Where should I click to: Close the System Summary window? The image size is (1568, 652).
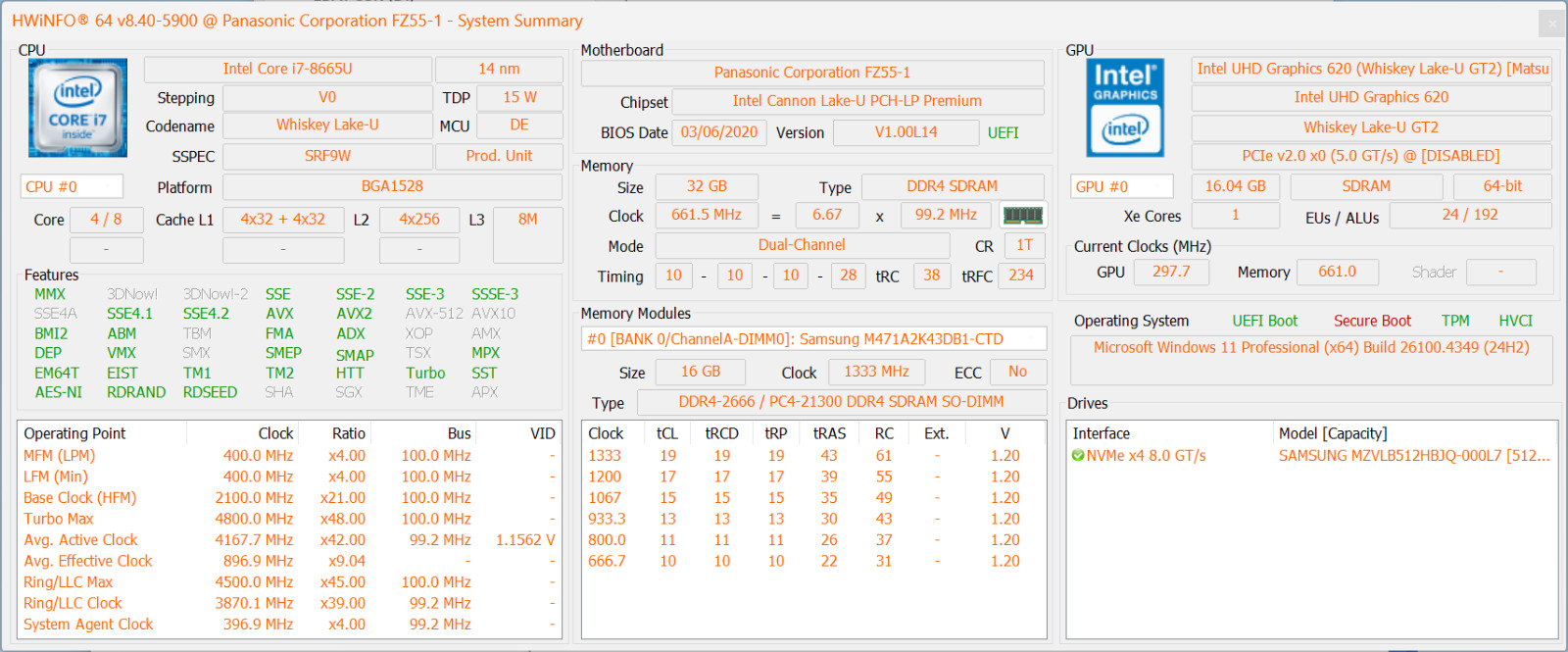pyautogui.click(x=1552, y=23)
